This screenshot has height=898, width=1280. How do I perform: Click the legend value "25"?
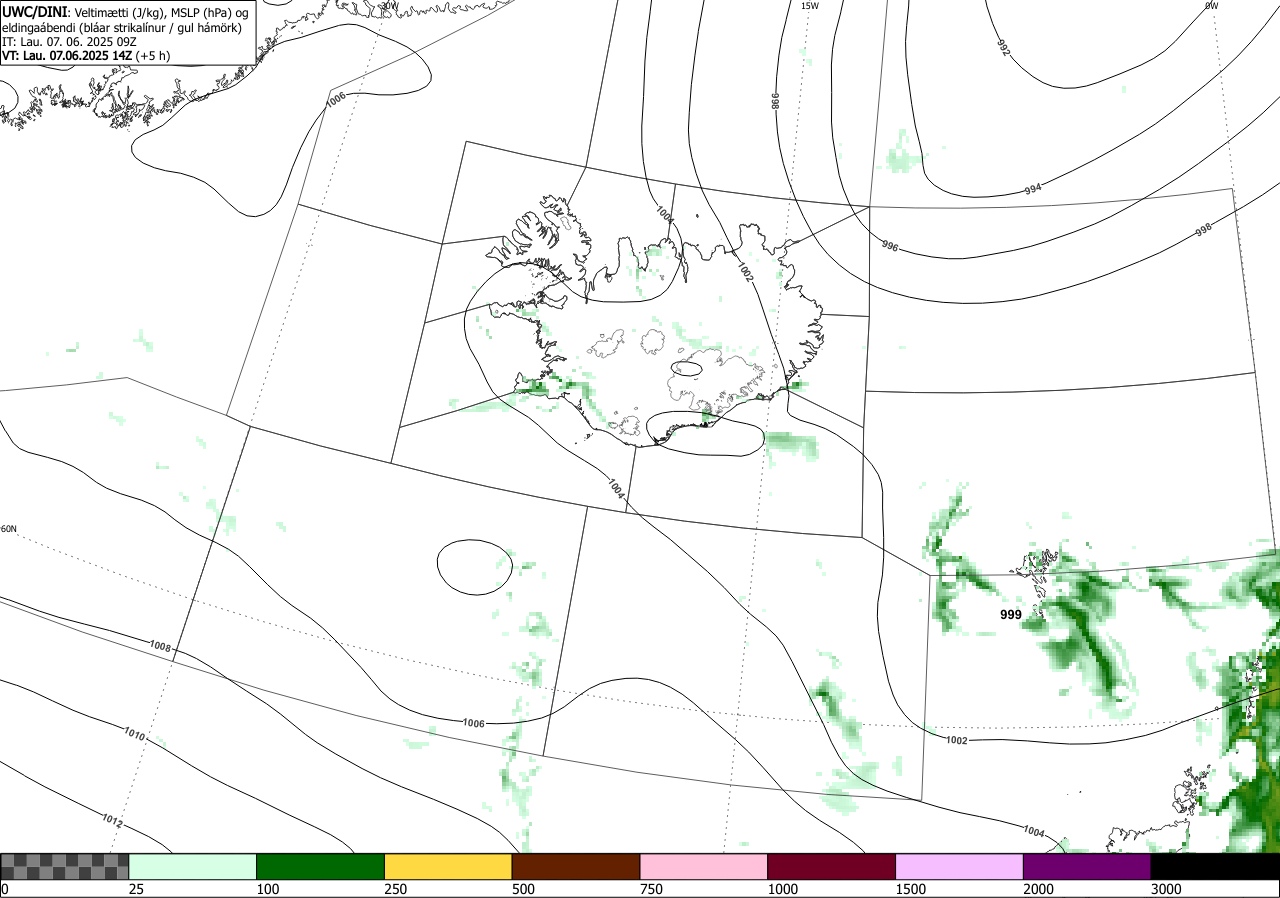click(137, 889)
